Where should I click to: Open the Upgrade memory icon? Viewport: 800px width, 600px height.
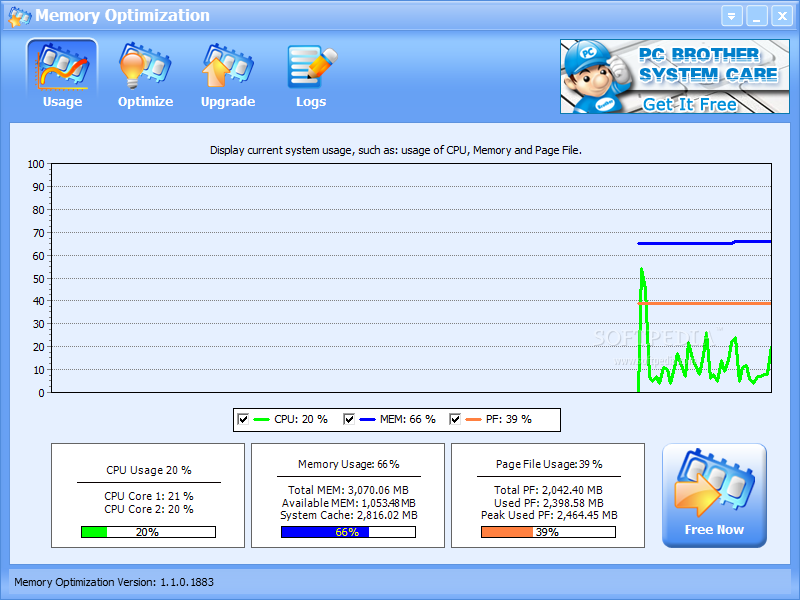tap(228, 74)
